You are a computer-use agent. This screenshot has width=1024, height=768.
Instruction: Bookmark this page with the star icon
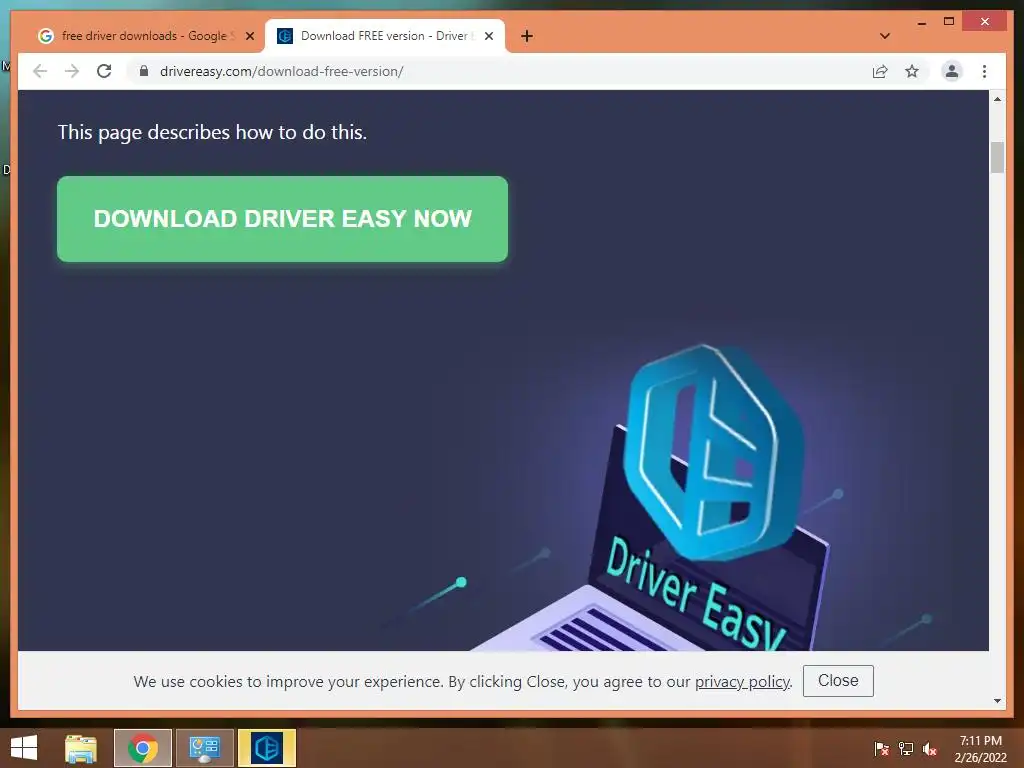(912, 71)
